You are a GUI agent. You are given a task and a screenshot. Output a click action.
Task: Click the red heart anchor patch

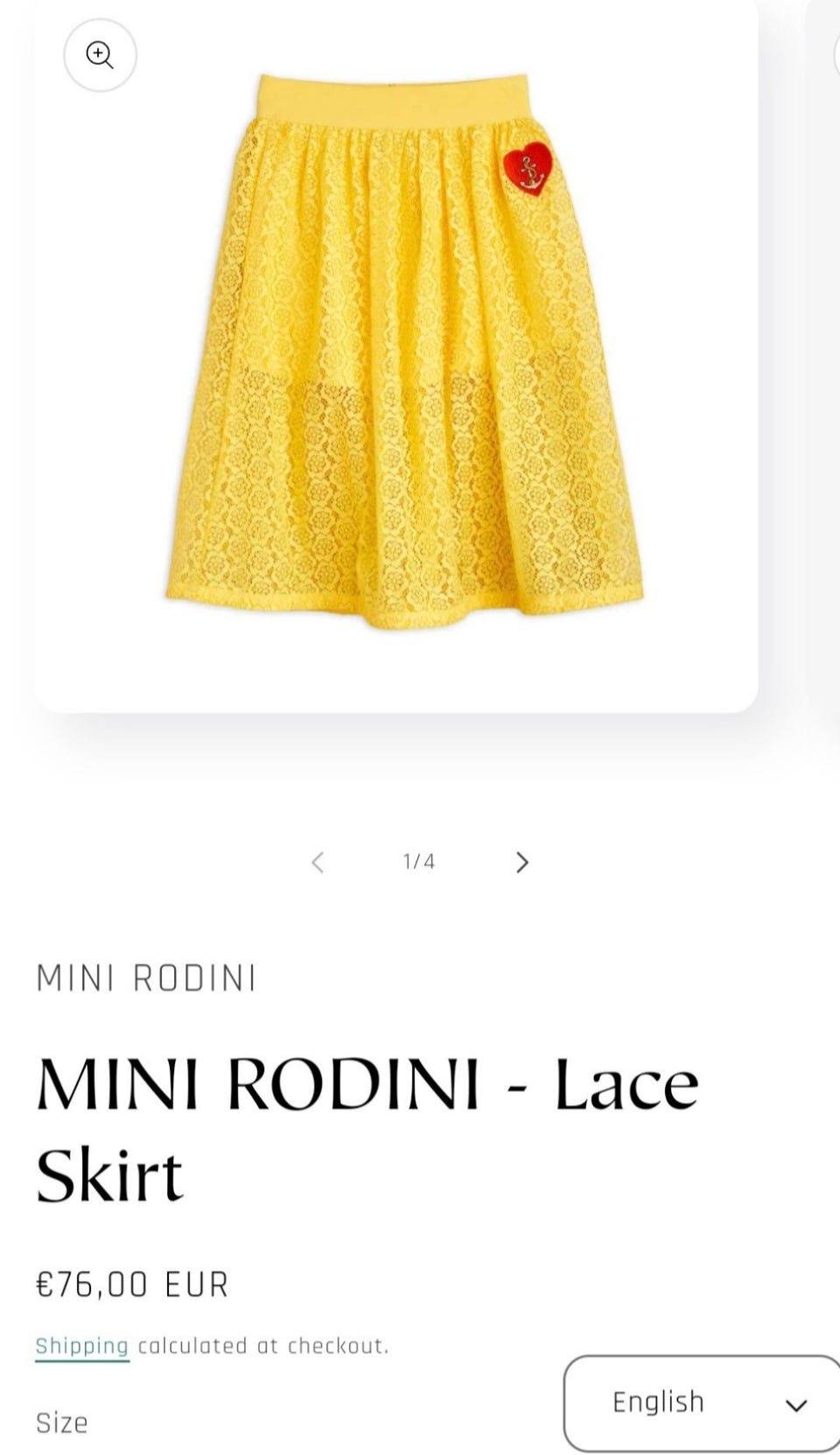pyautogui.click(x=528, y=171)
